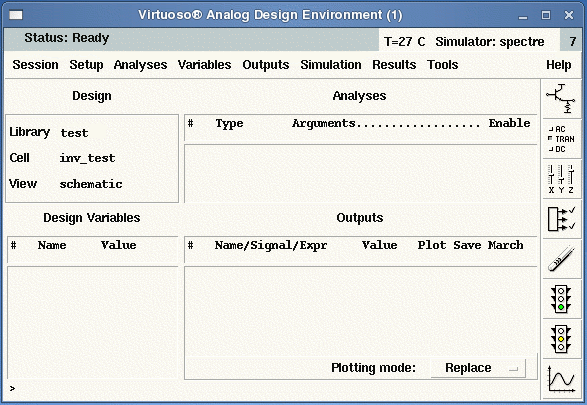Open the Outputs menu
Image resolution: width=587 pixels, height=405 pixels.
[266, 65]
